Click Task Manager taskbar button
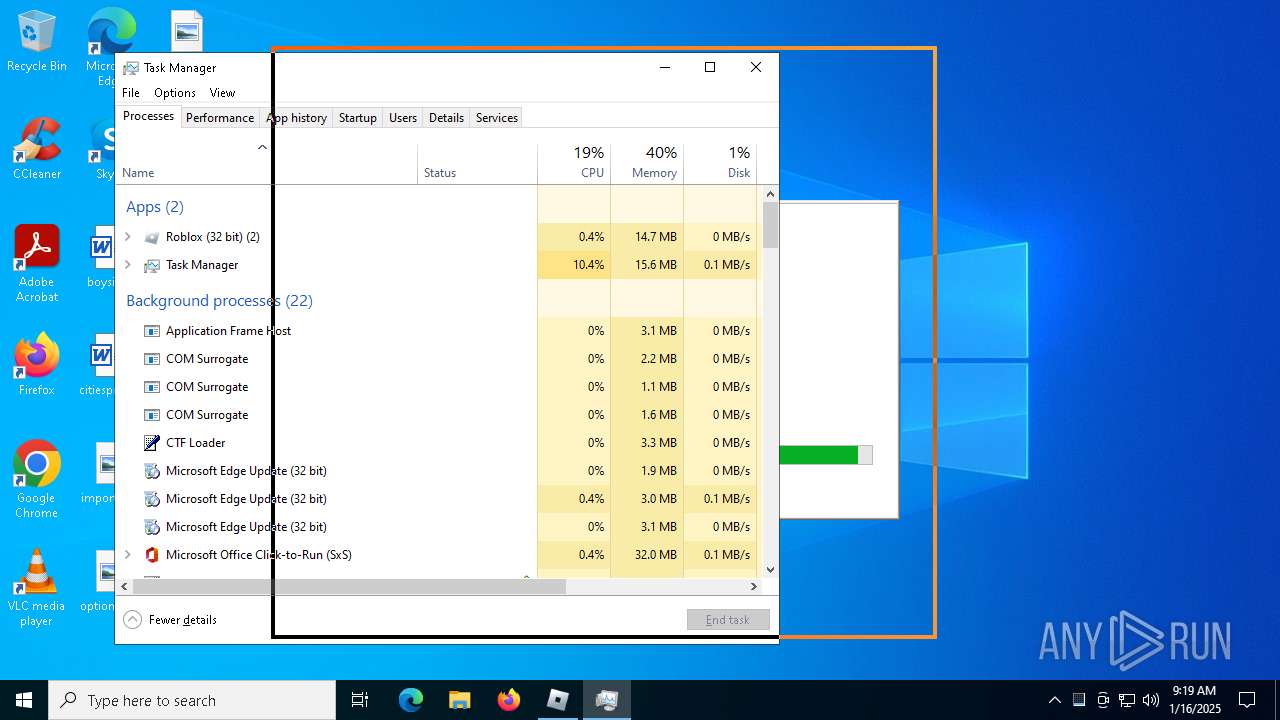The width and height of the screenshot is (1280, 720). point(607,700)
